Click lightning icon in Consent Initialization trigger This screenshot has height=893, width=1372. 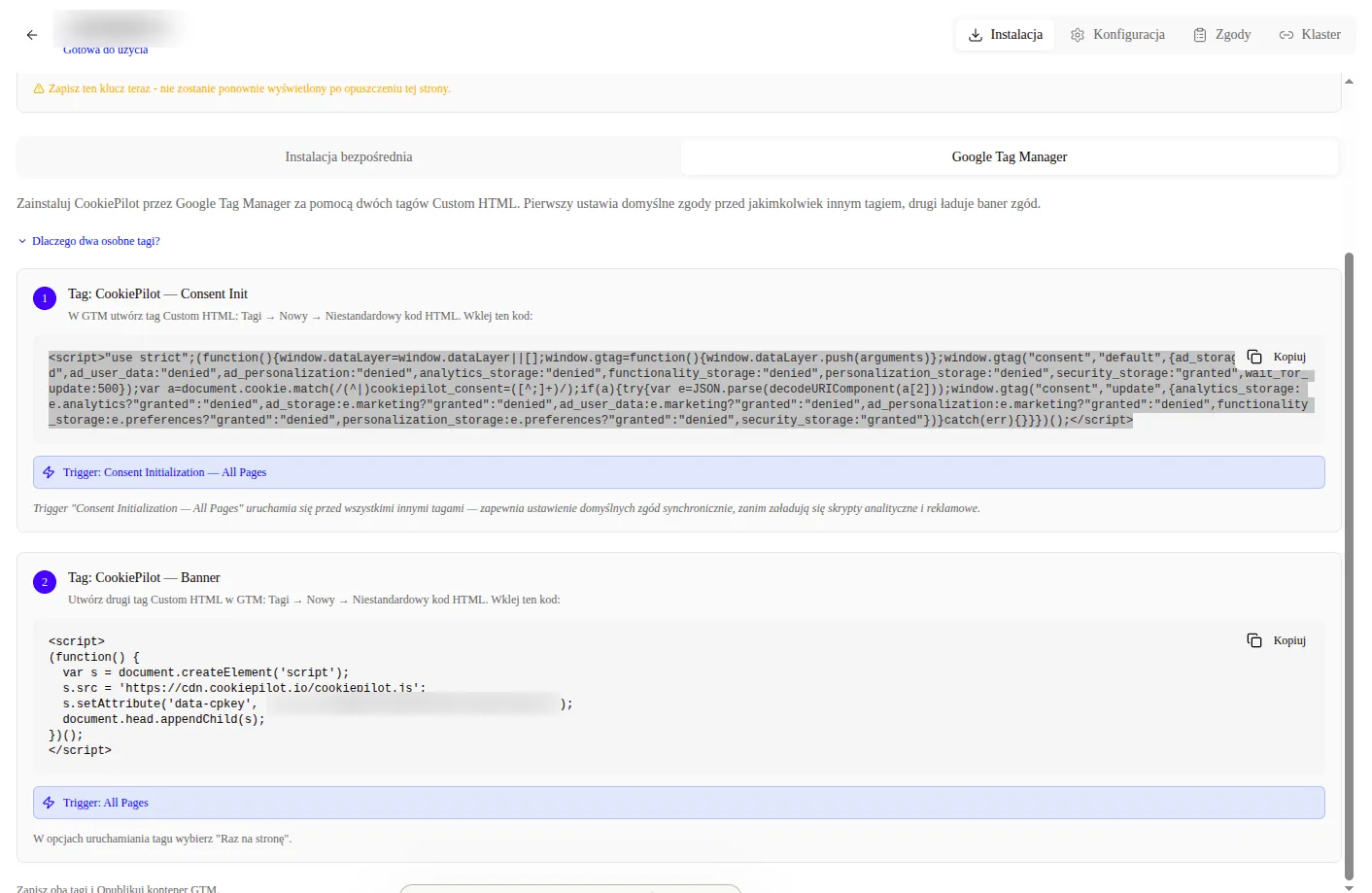pos(49,472)
